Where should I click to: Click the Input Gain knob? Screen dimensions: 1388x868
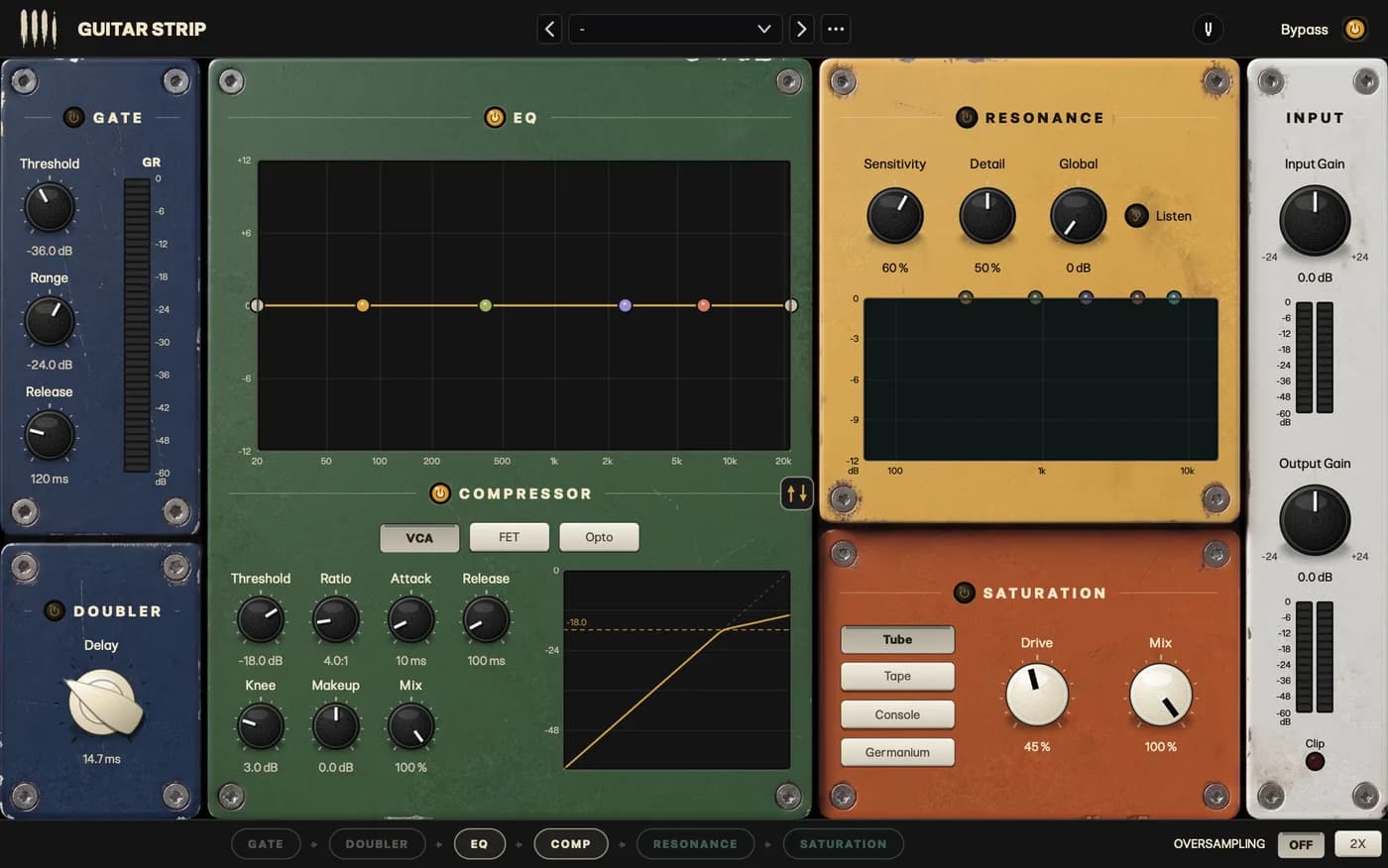click(x=1315, y=220)
